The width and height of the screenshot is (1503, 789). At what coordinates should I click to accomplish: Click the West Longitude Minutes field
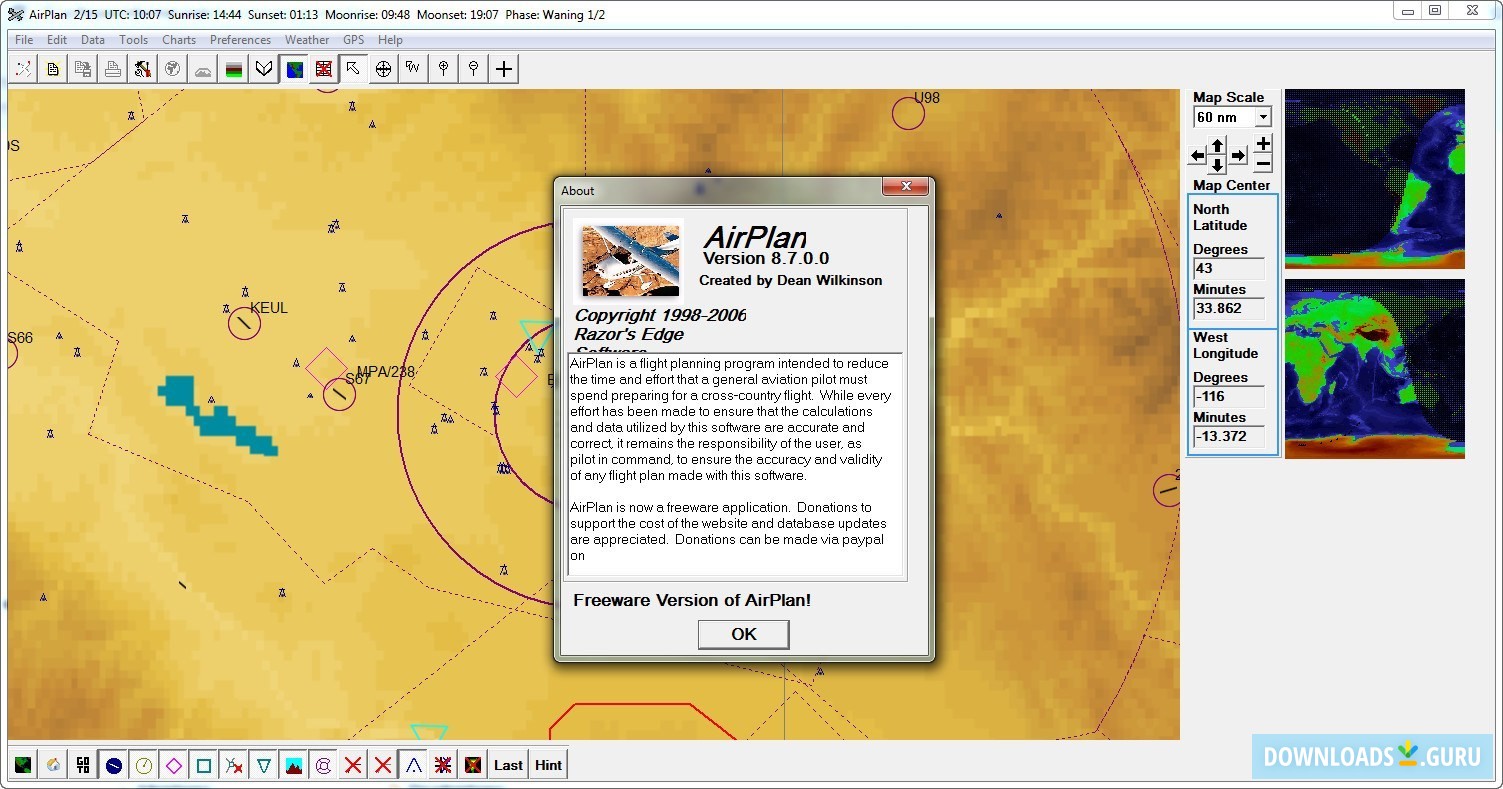[x=1229, y=437]
